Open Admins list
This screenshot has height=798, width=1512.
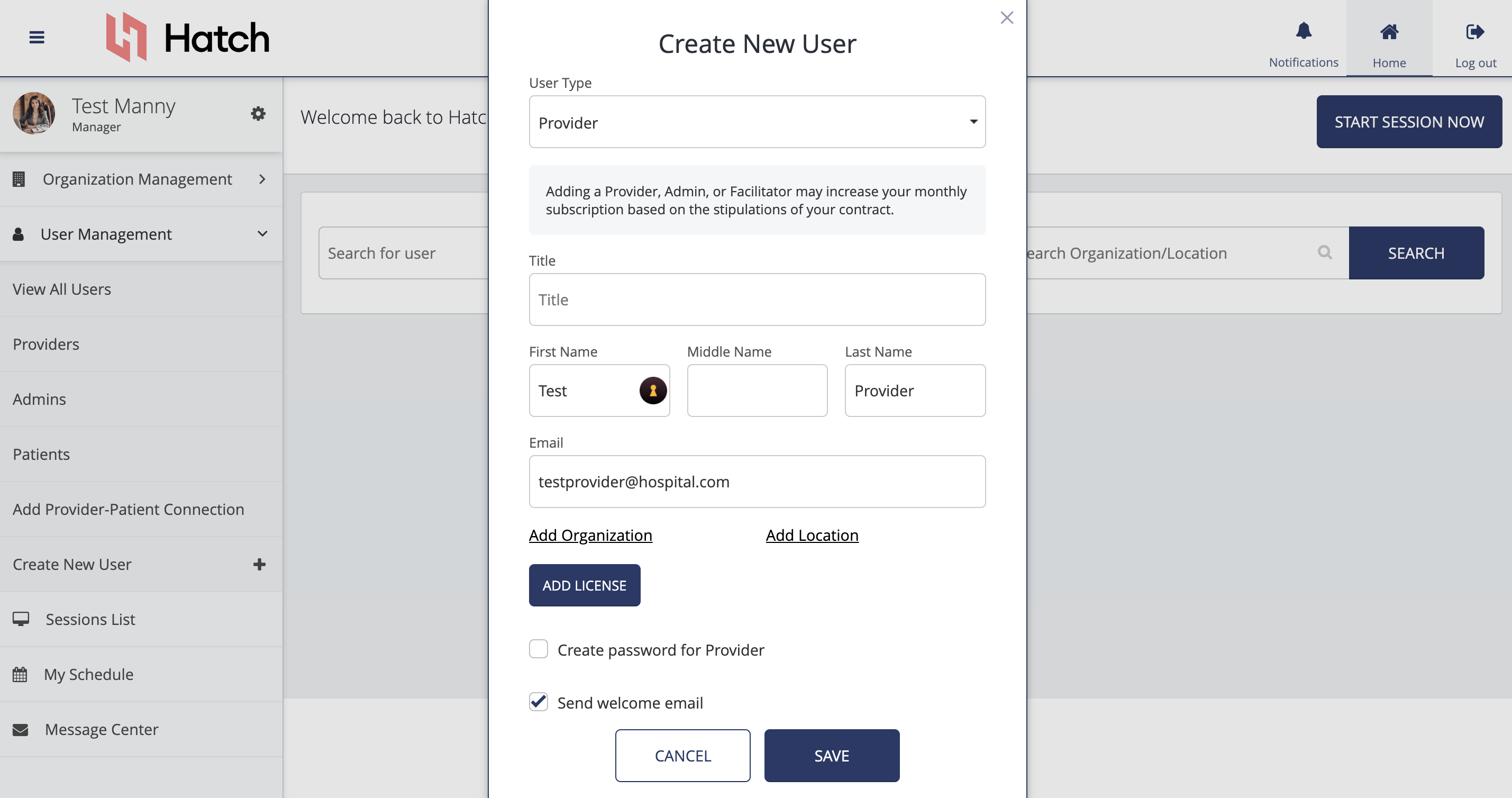[141, 400]
